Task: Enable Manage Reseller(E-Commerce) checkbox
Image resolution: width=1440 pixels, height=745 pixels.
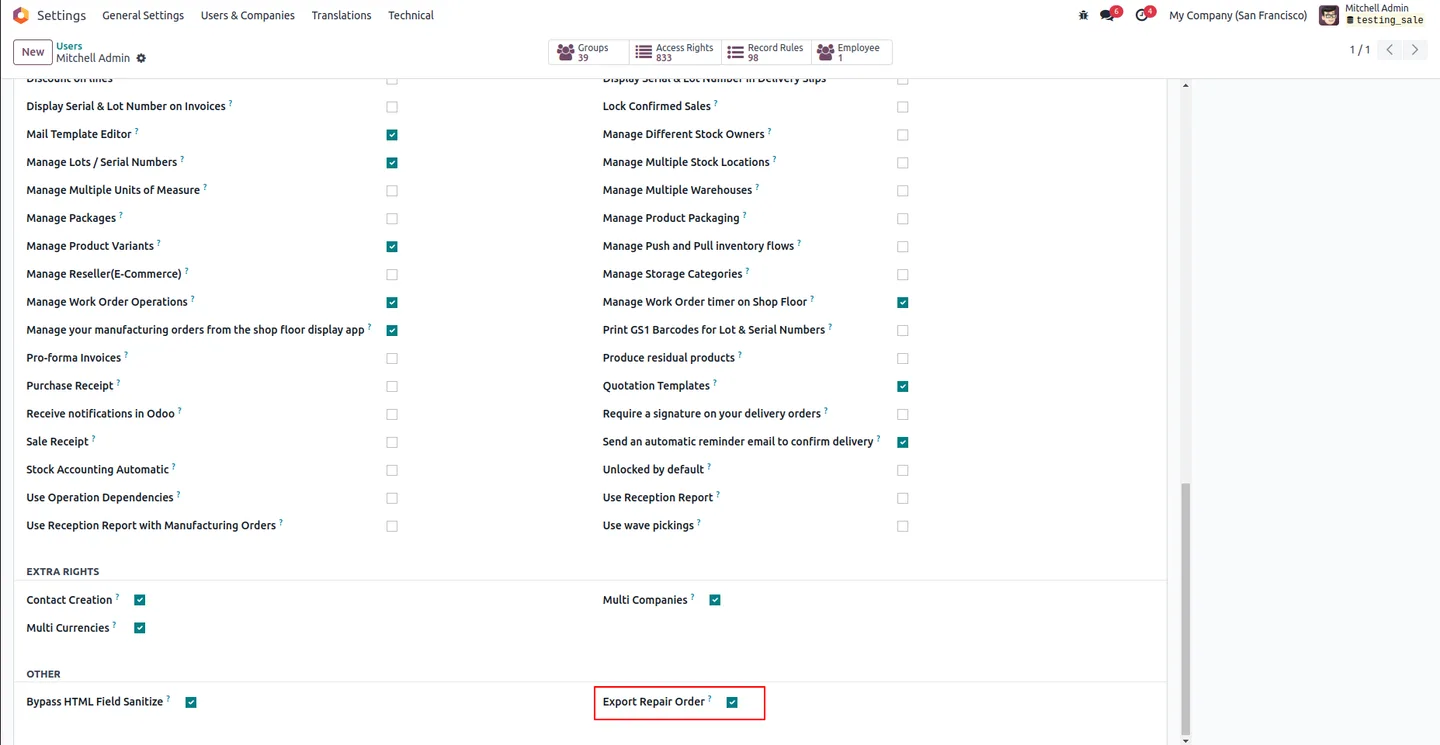Action: tap(392, 275)
